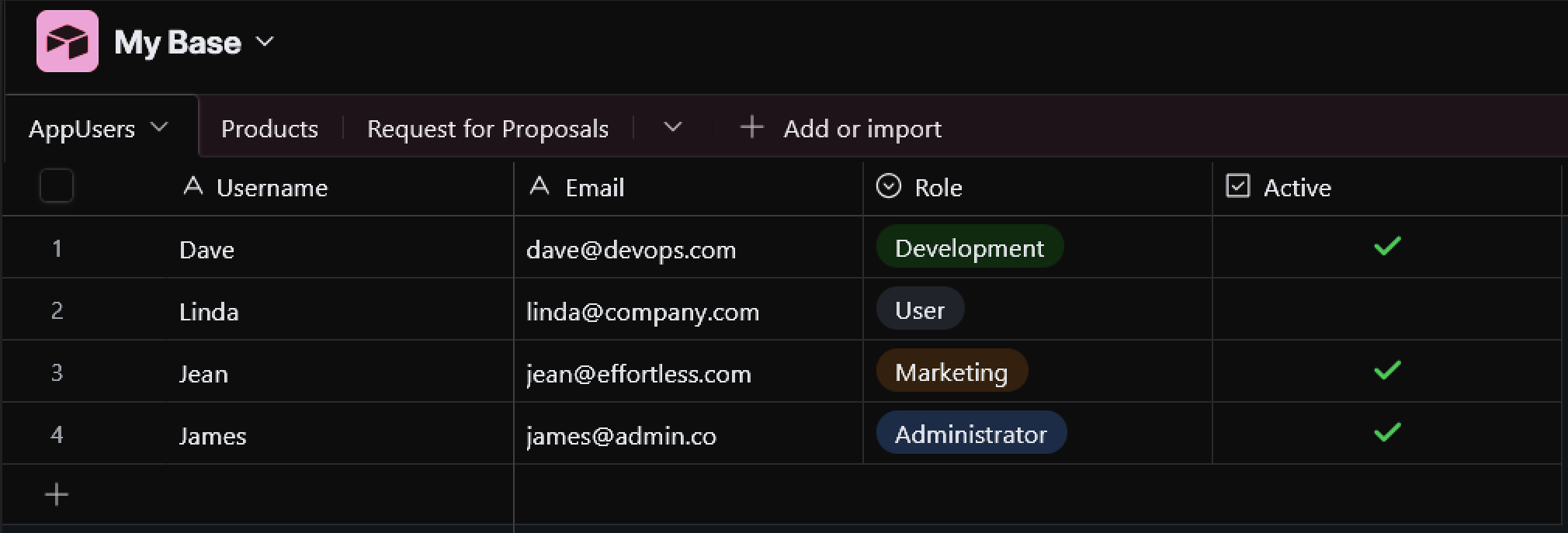The width and height of the screenshot is (1568, 533).
Task: Uncheck Active for Dave
Action: (x=1387, y=247)
